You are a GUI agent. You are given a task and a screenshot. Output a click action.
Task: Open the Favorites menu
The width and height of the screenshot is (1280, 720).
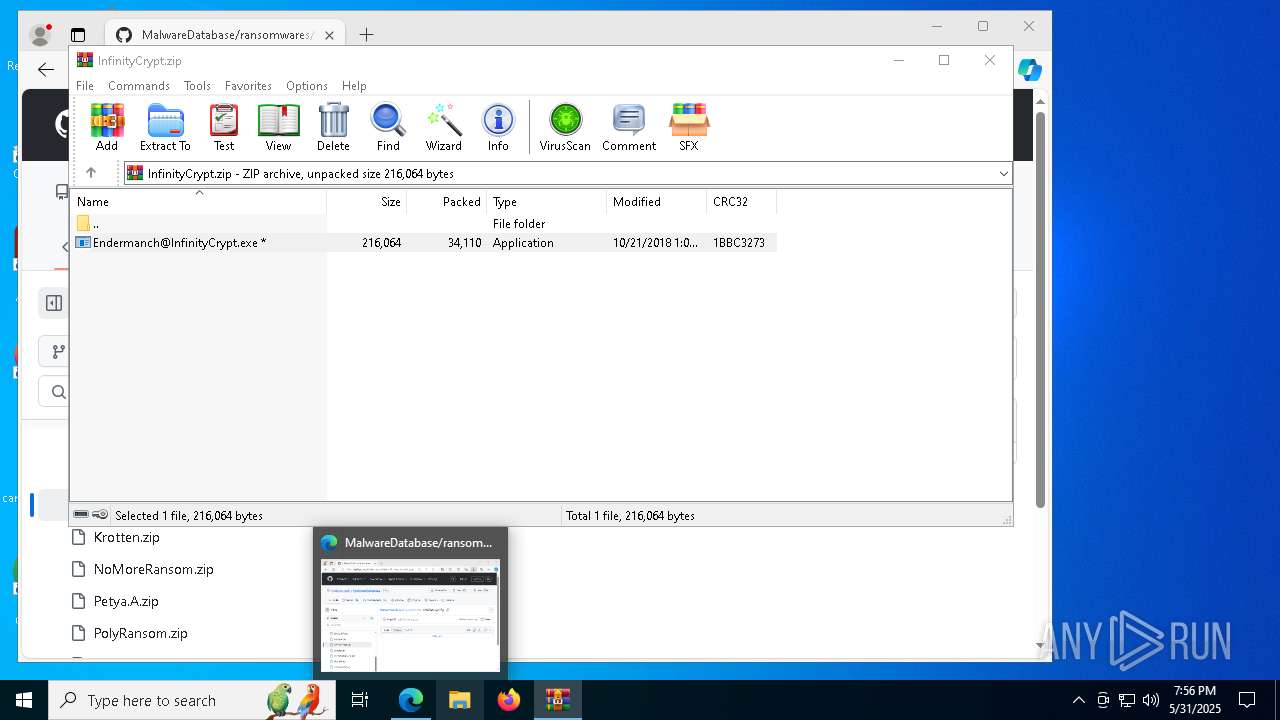[x=248, y=86]
